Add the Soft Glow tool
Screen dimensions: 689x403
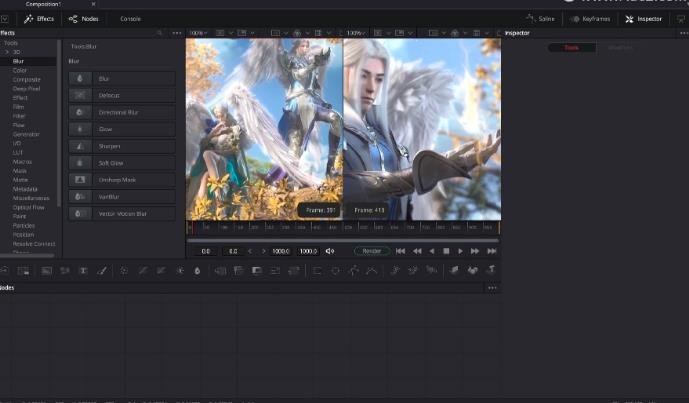pos(122,163)
